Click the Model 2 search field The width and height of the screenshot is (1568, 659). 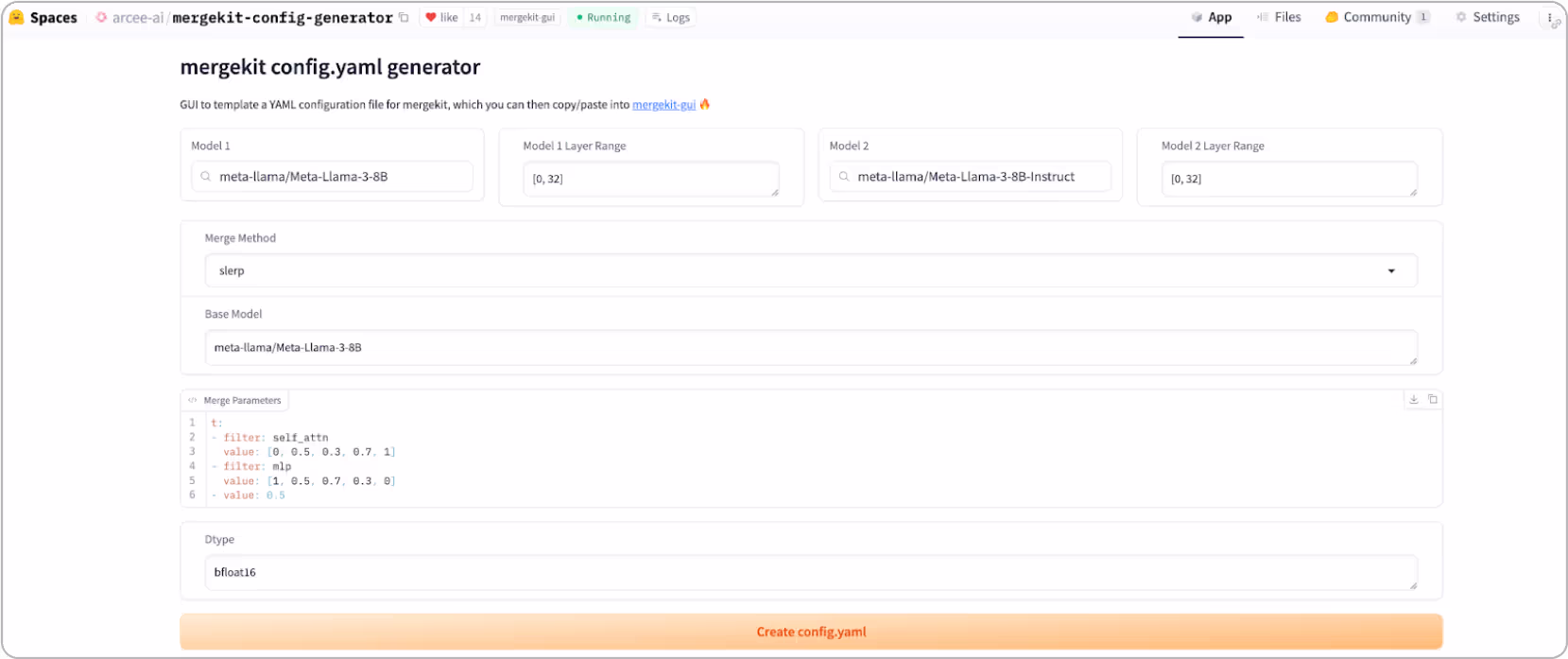[970, 177]
